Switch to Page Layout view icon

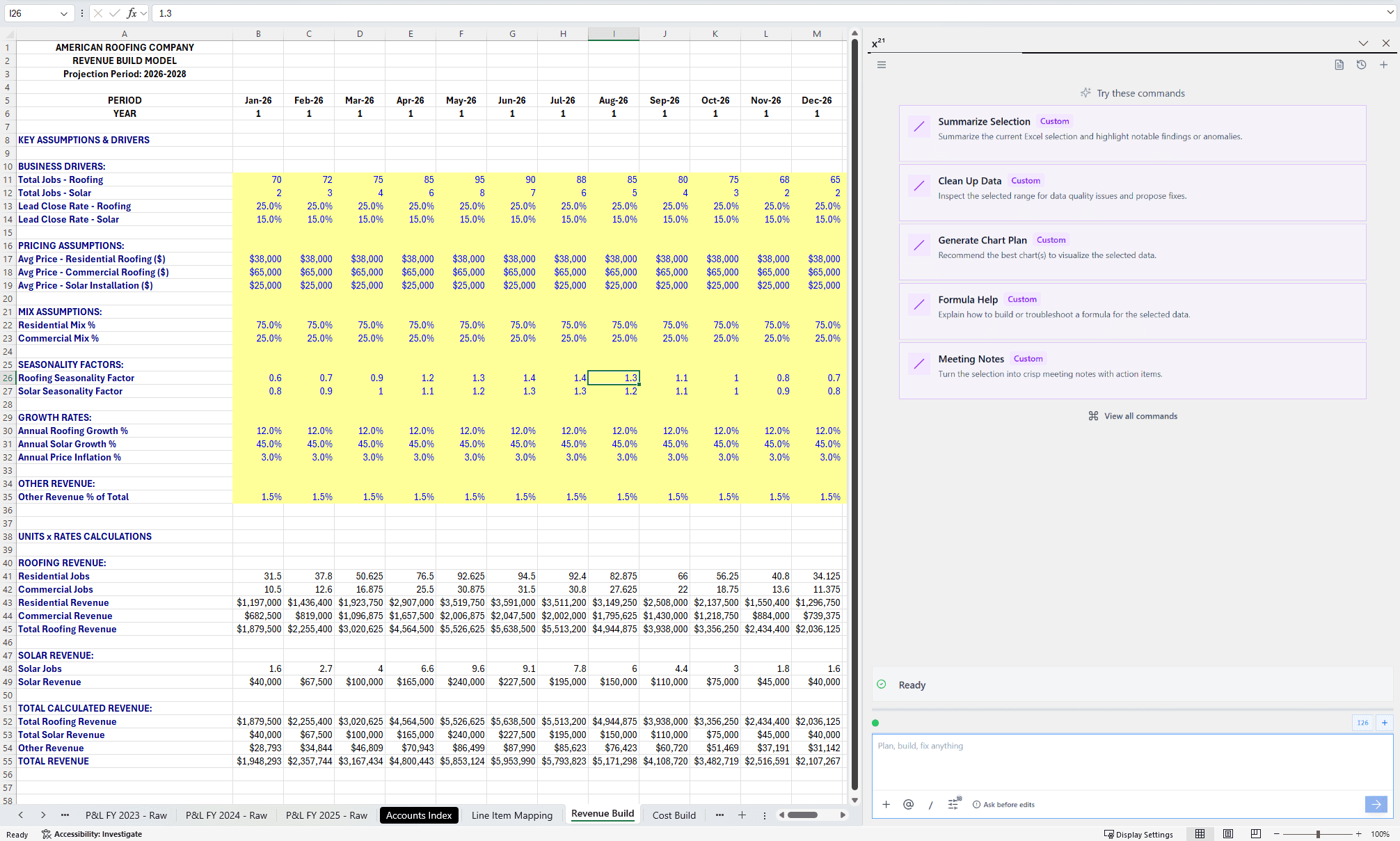coord(1228,833)
